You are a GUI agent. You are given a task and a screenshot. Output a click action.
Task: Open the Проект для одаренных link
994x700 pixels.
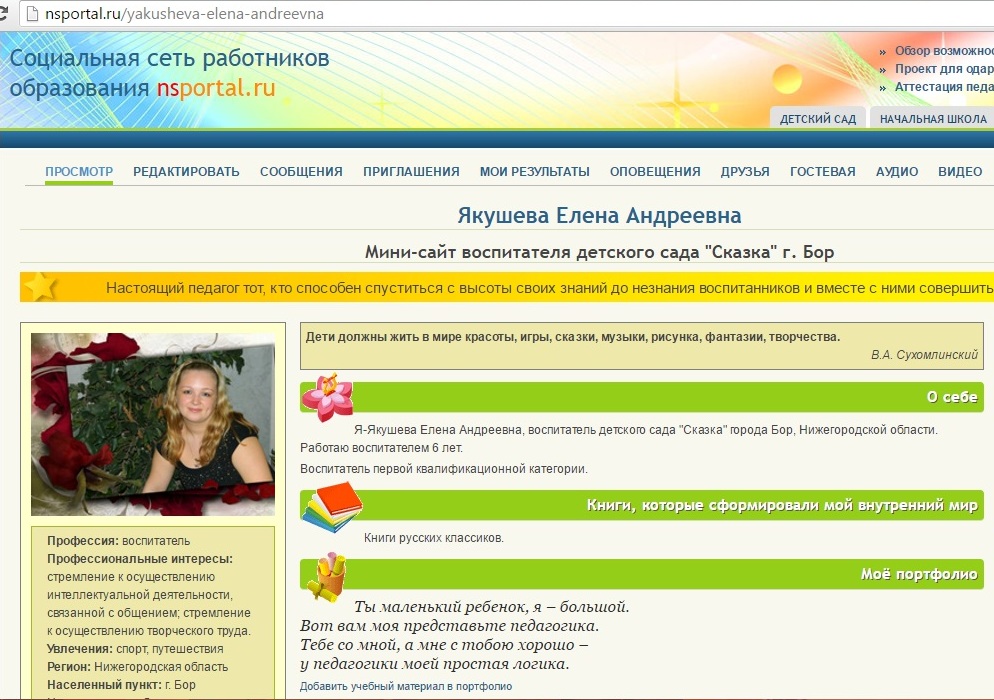pos(944,68)
